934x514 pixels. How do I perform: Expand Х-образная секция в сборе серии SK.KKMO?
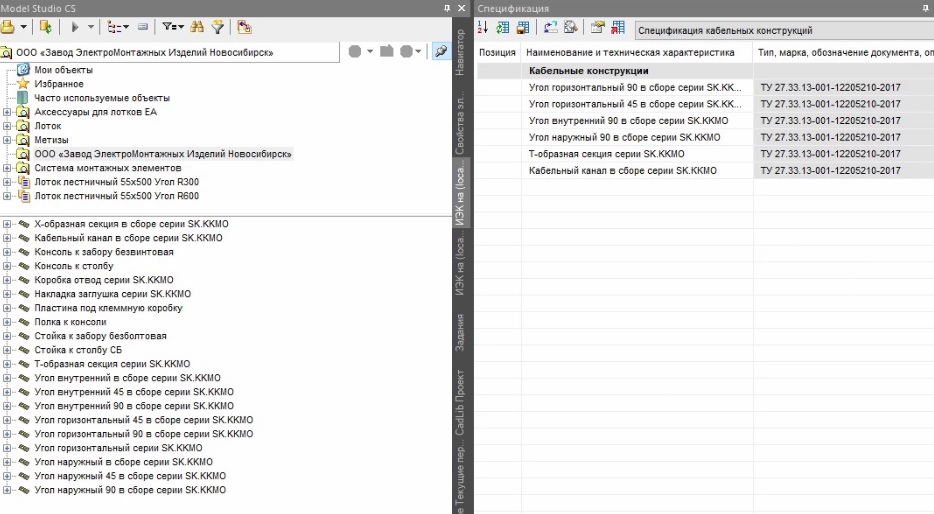7,224
